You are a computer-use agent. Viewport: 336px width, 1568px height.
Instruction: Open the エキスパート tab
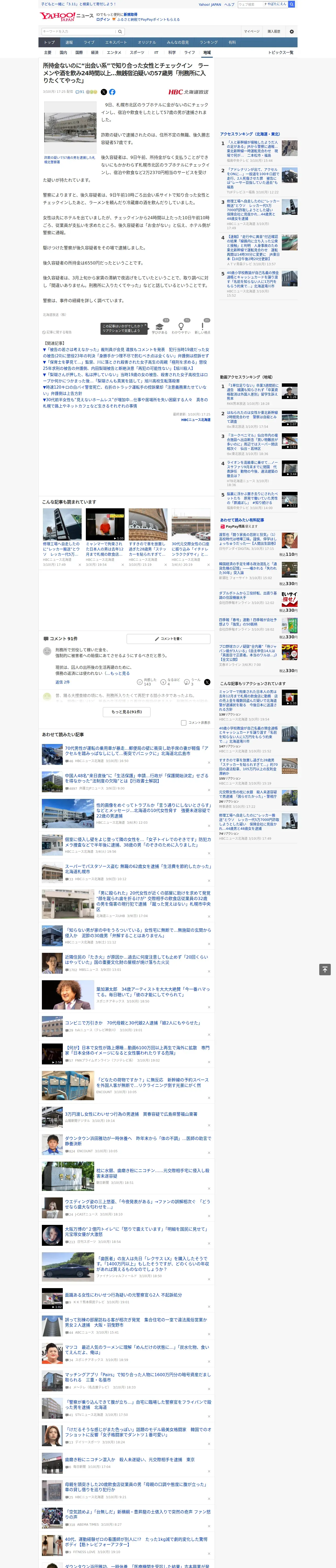(x=116, y=43)
